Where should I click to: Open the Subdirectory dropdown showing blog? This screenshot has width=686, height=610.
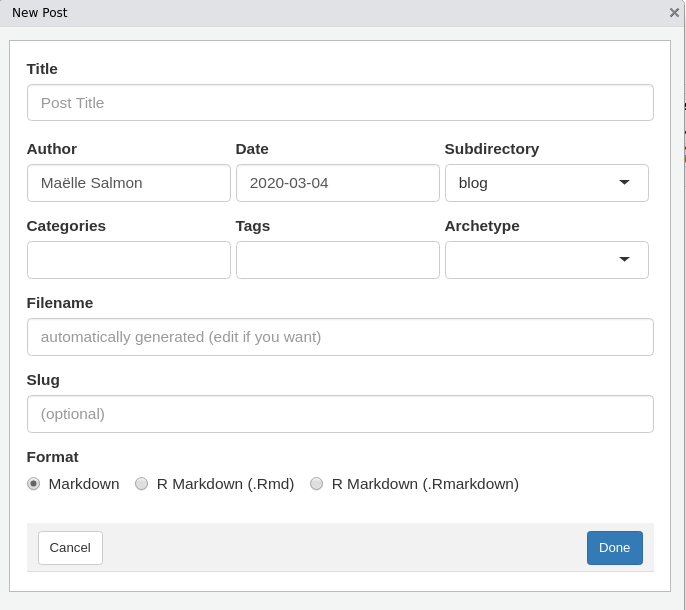[546, 183]
